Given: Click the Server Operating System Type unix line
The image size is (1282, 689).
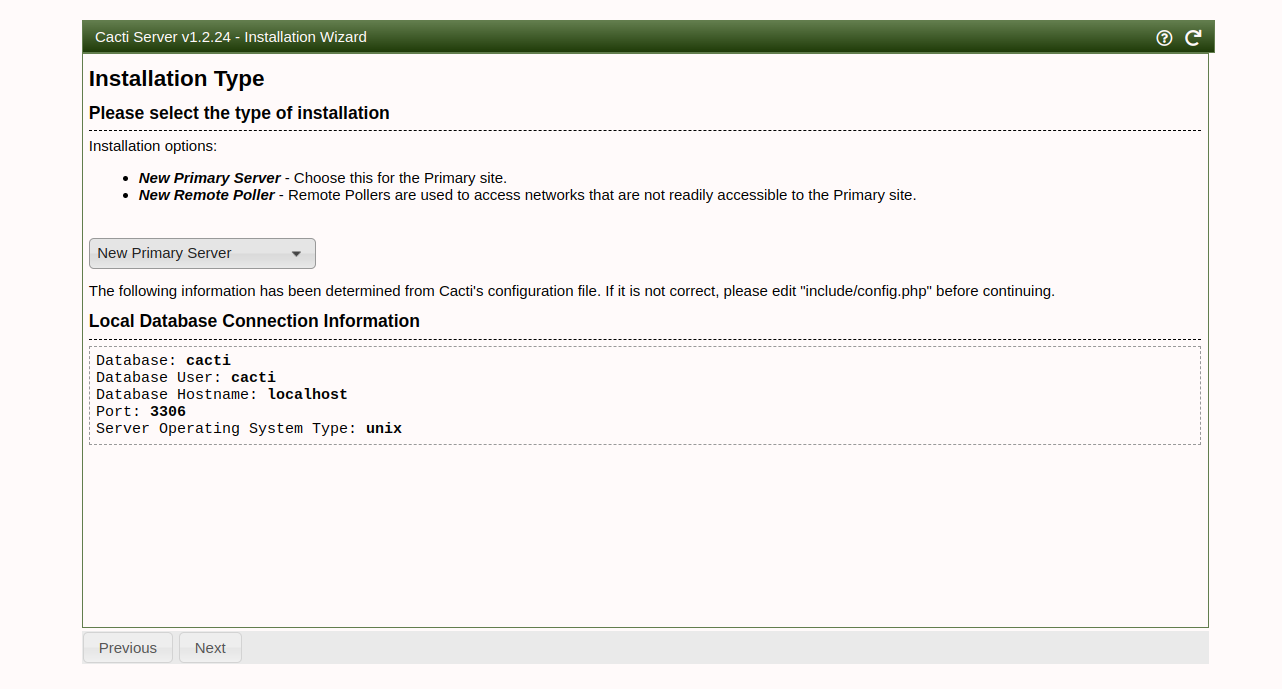Looking at the screenshot, I should tap(248, 428).
